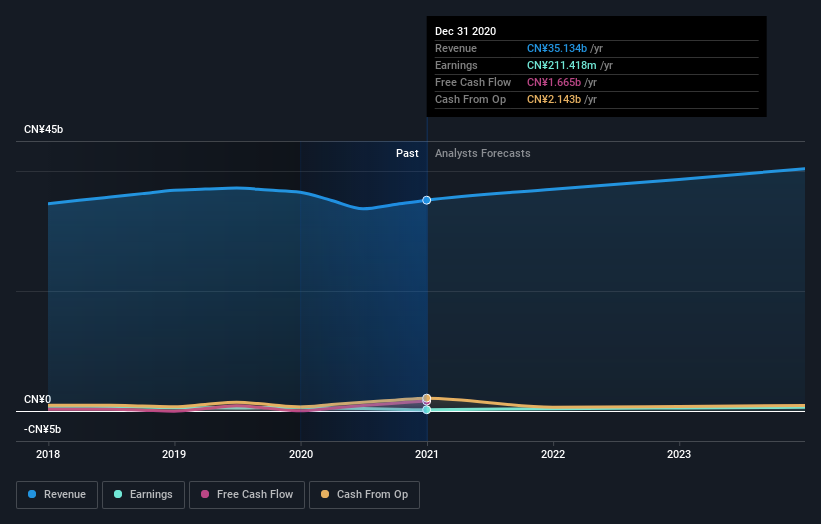Image resolution: width=821 pixels, height=524 pixels.
Task: Select the orange Cash From Op marker at 2021
Action: tap(427, 398)
